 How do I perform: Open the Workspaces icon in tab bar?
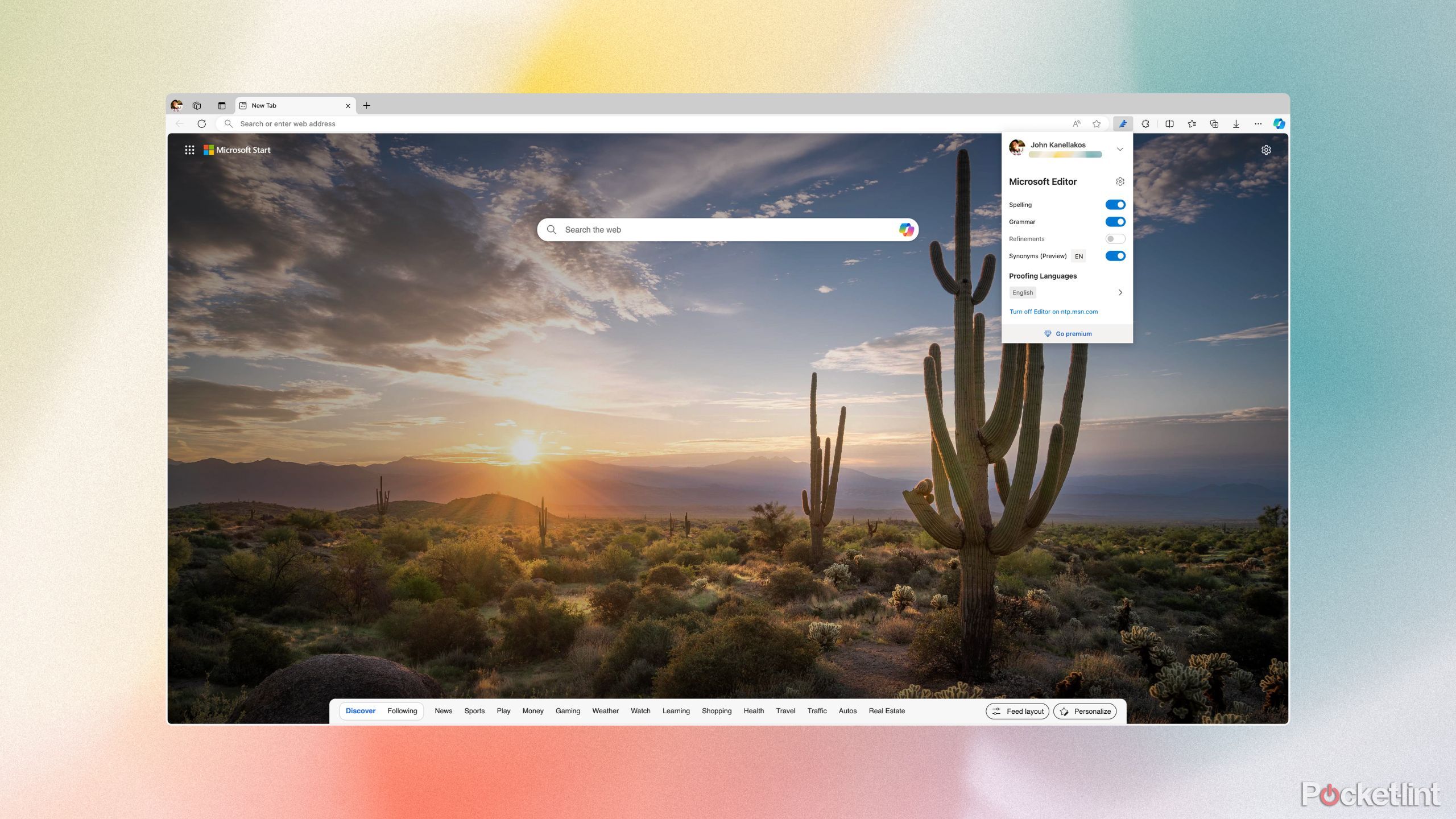pos(197,105)
